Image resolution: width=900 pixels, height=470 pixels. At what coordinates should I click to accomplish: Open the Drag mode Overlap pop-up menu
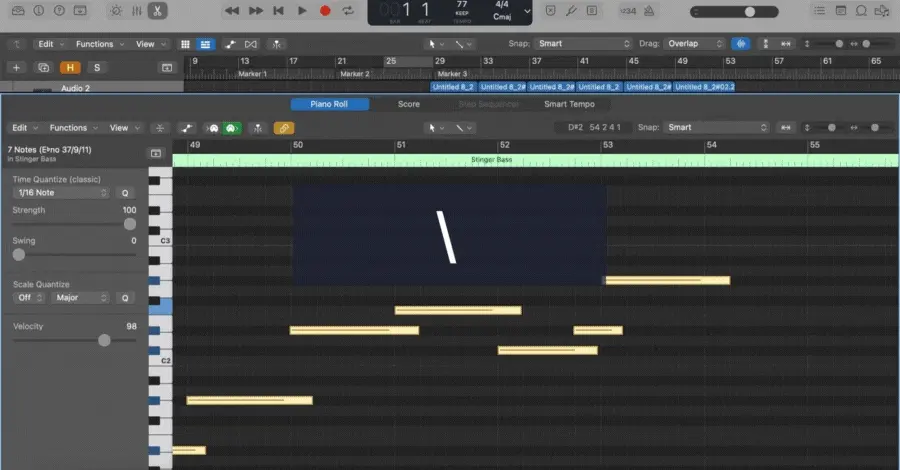pyautogui.click(x=695, y=44)
